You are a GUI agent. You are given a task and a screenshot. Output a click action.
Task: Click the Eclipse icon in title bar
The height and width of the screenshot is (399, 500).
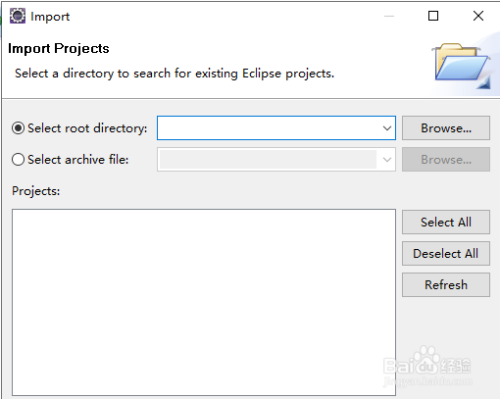coord(17,16)
